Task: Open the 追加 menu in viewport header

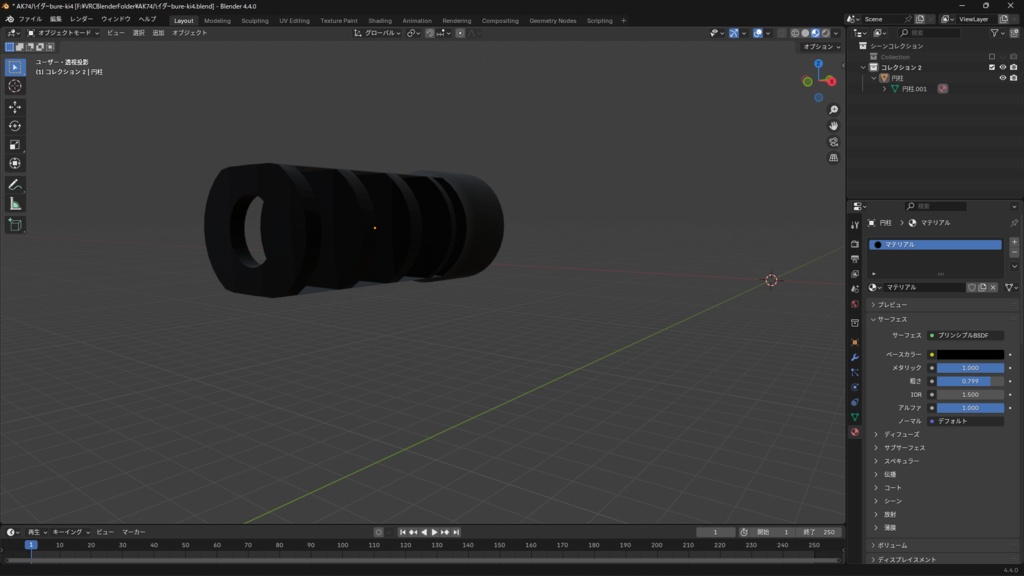Action: [x=158, y=33]
